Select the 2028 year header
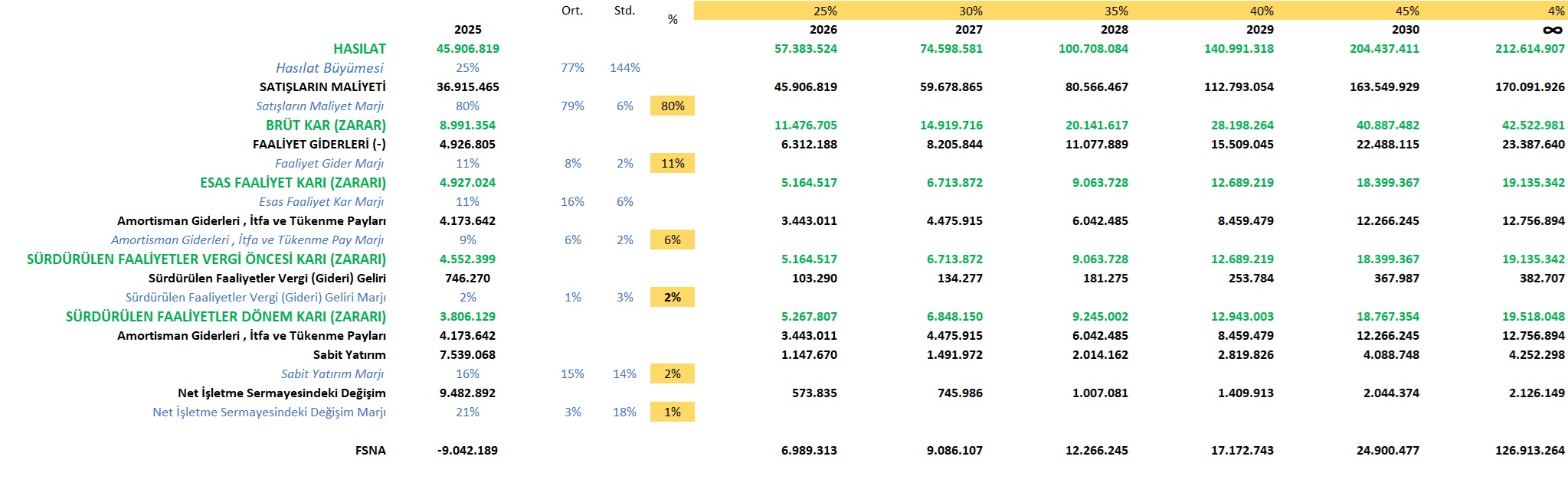The image size is (1568, 502). [x=1115, y=30]
